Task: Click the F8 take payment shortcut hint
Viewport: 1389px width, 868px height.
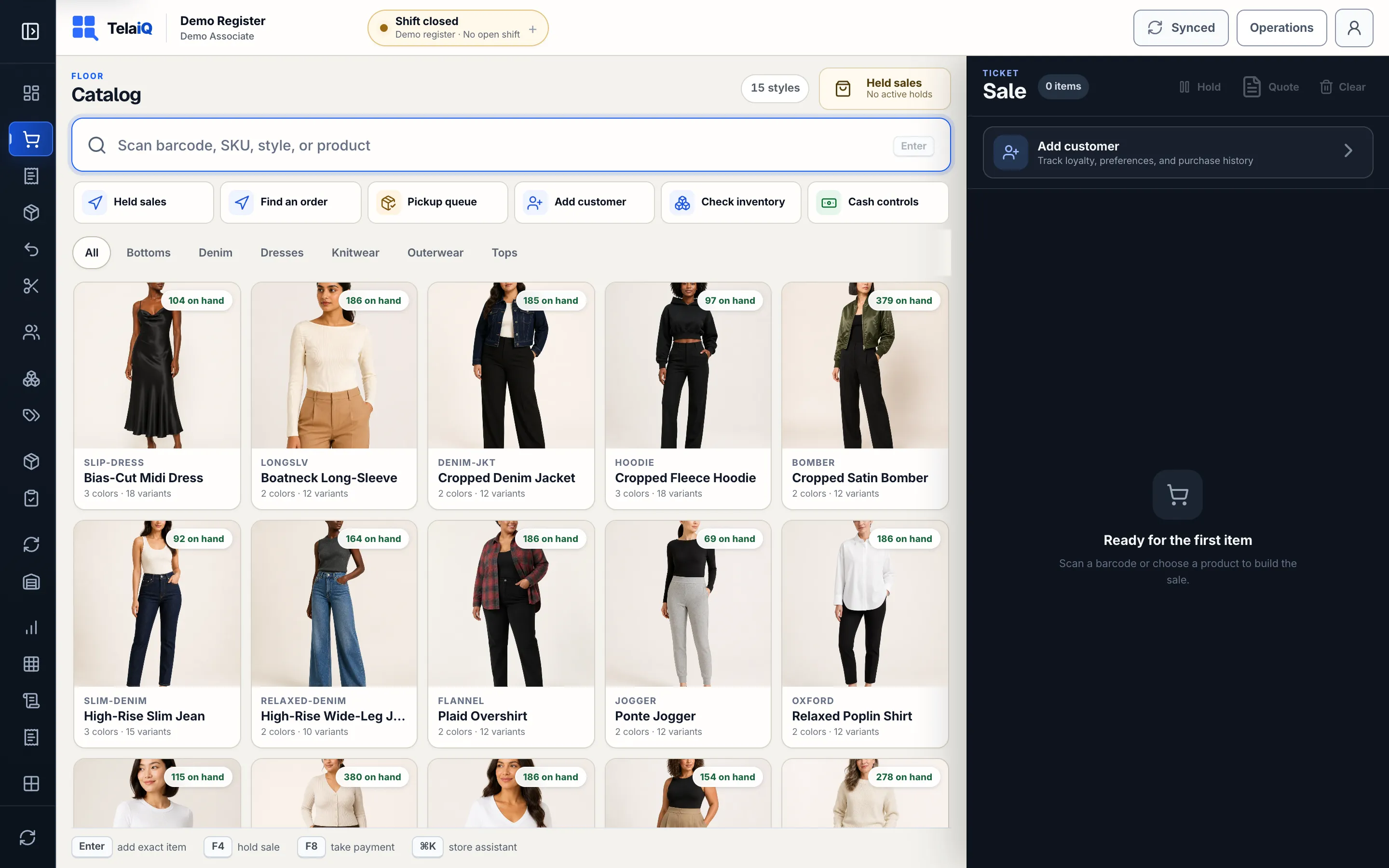Action: point(346,847)
